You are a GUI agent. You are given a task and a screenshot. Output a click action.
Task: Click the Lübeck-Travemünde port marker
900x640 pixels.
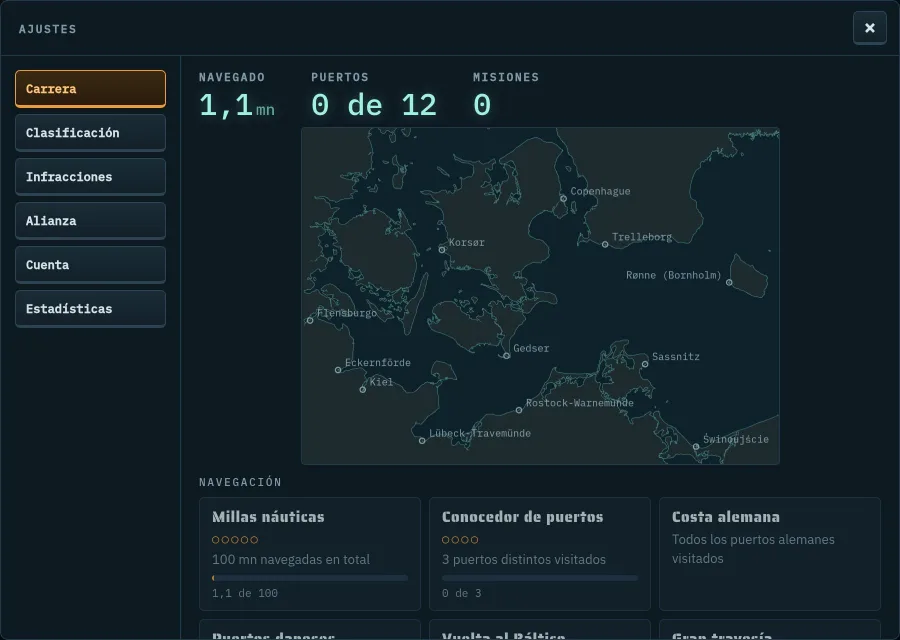[x=422, y=441]
